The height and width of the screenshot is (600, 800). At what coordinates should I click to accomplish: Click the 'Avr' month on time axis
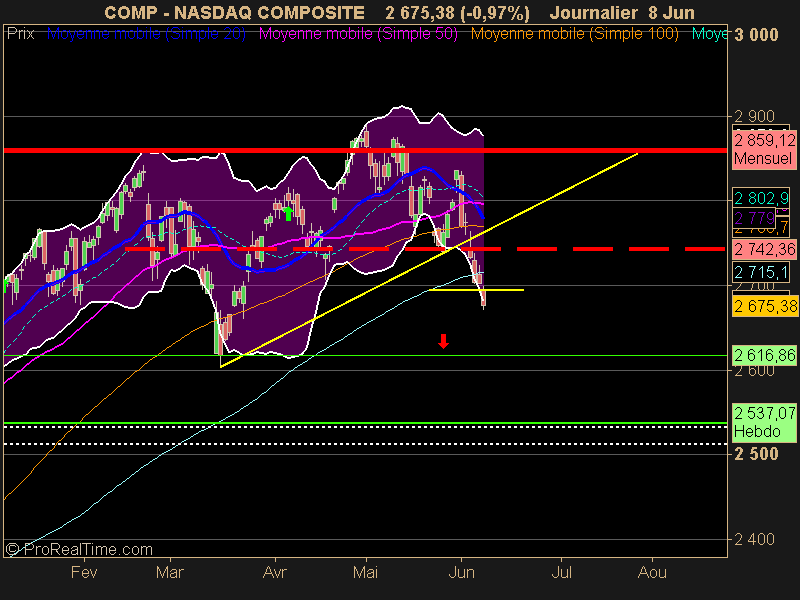click(x=274, y=572)
